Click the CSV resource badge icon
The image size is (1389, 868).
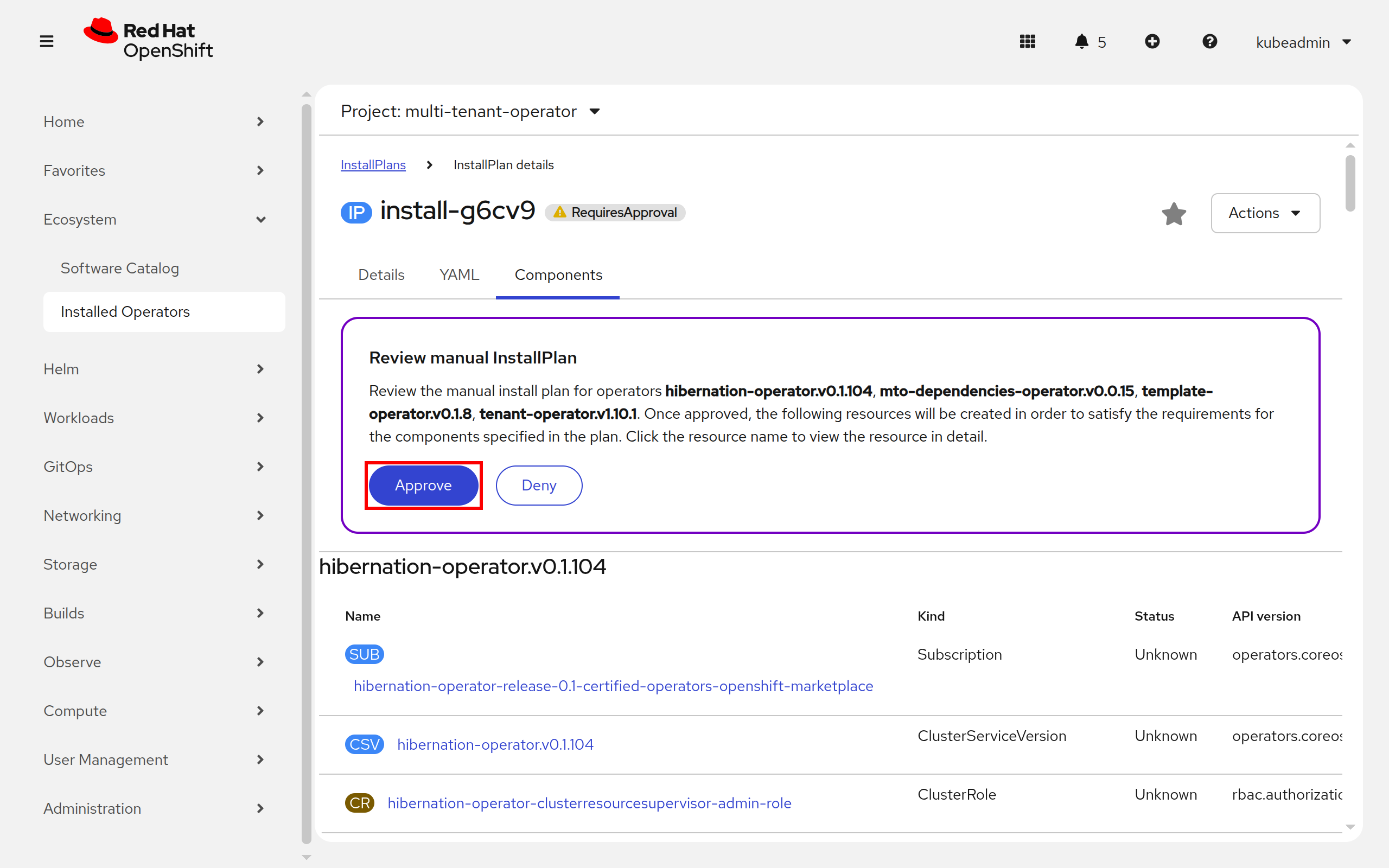(364, 744)
